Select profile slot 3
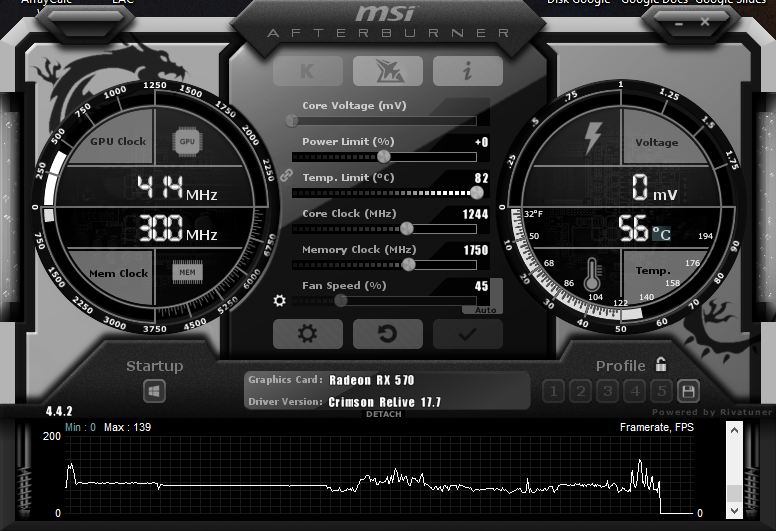 pyautogui.click(x=607, y=391)
